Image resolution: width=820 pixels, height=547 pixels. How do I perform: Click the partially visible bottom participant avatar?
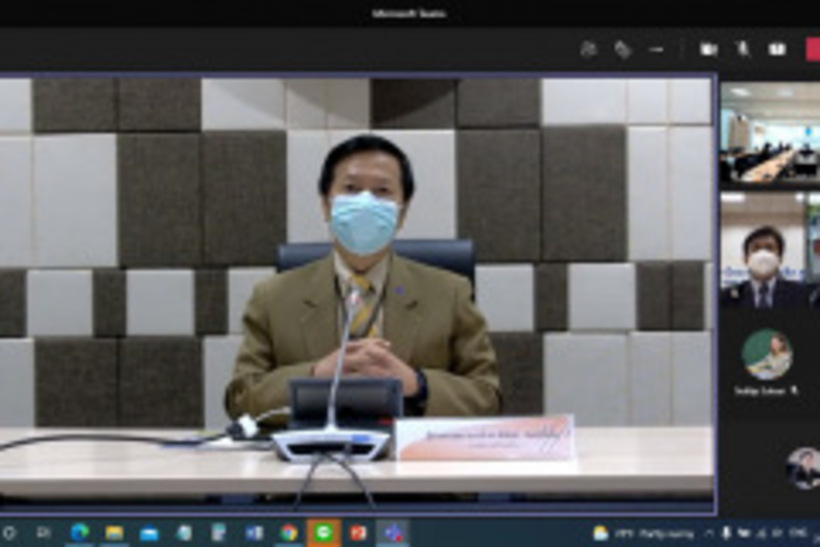[803, 468]
